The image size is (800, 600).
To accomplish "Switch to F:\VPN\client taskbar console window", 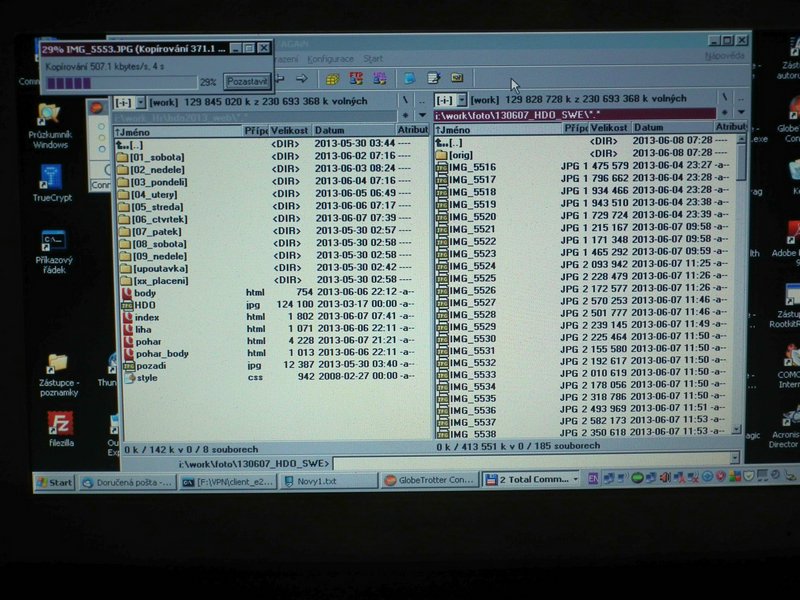I will click(x=228, y=482).
